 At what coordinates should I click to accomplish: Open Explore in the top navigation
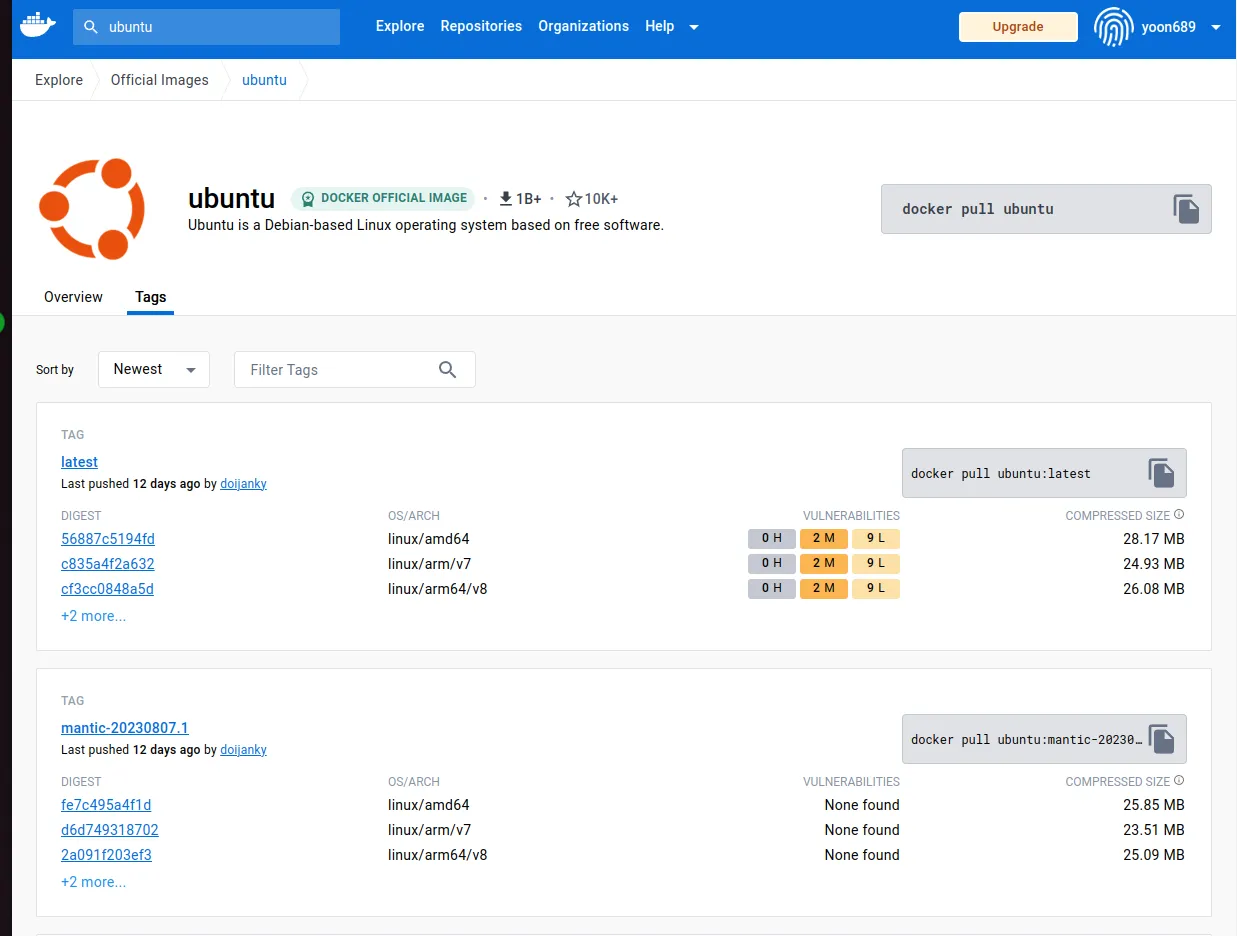tap(400, 26)
